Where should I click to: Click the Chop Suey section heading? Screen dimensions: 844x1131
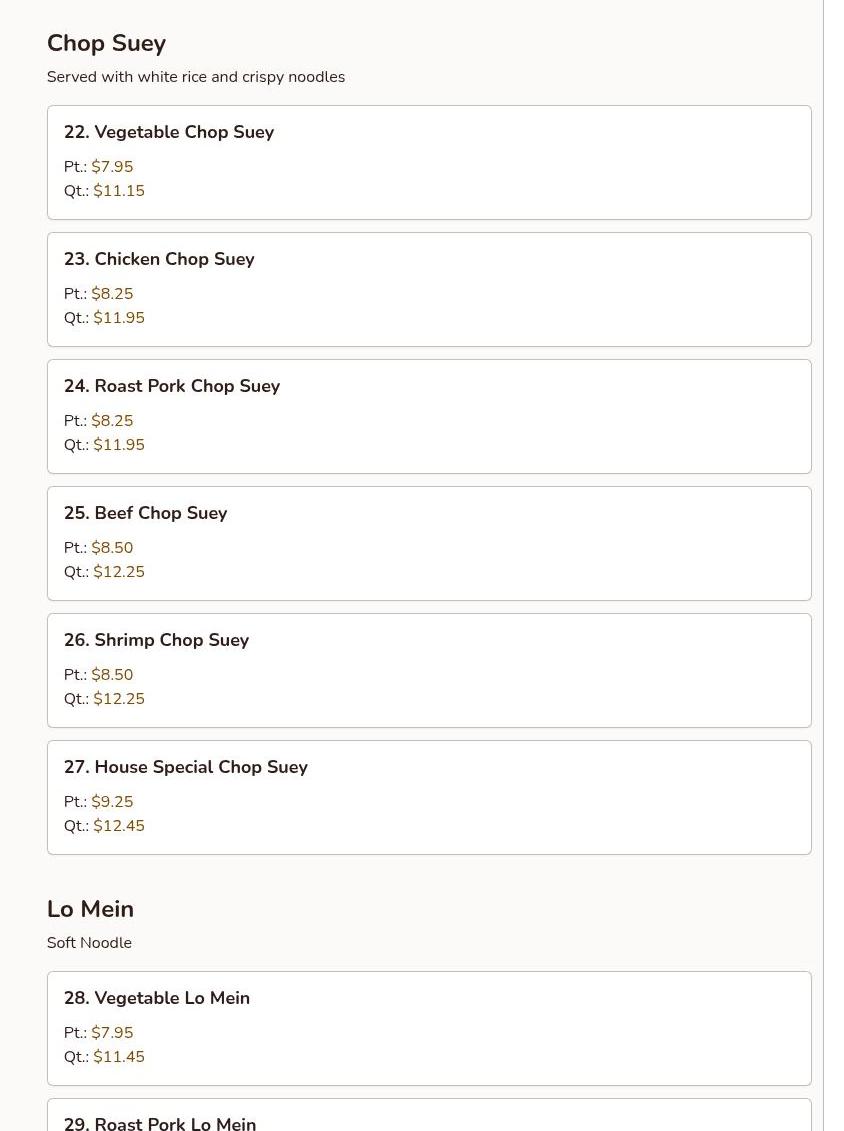(106, 43)
